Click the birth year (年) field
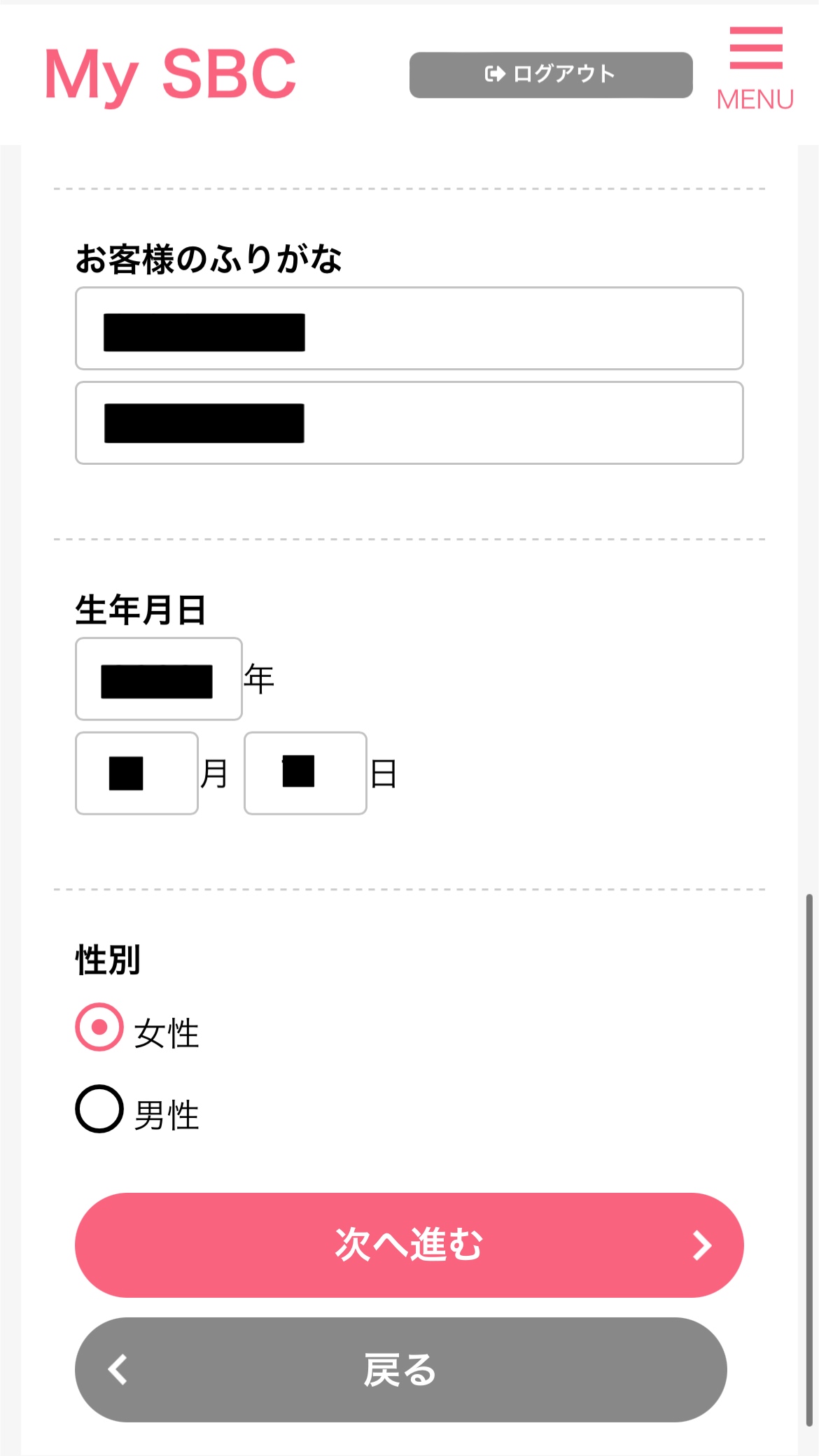This screenshot has width=819, height=1456. (158, 679)
